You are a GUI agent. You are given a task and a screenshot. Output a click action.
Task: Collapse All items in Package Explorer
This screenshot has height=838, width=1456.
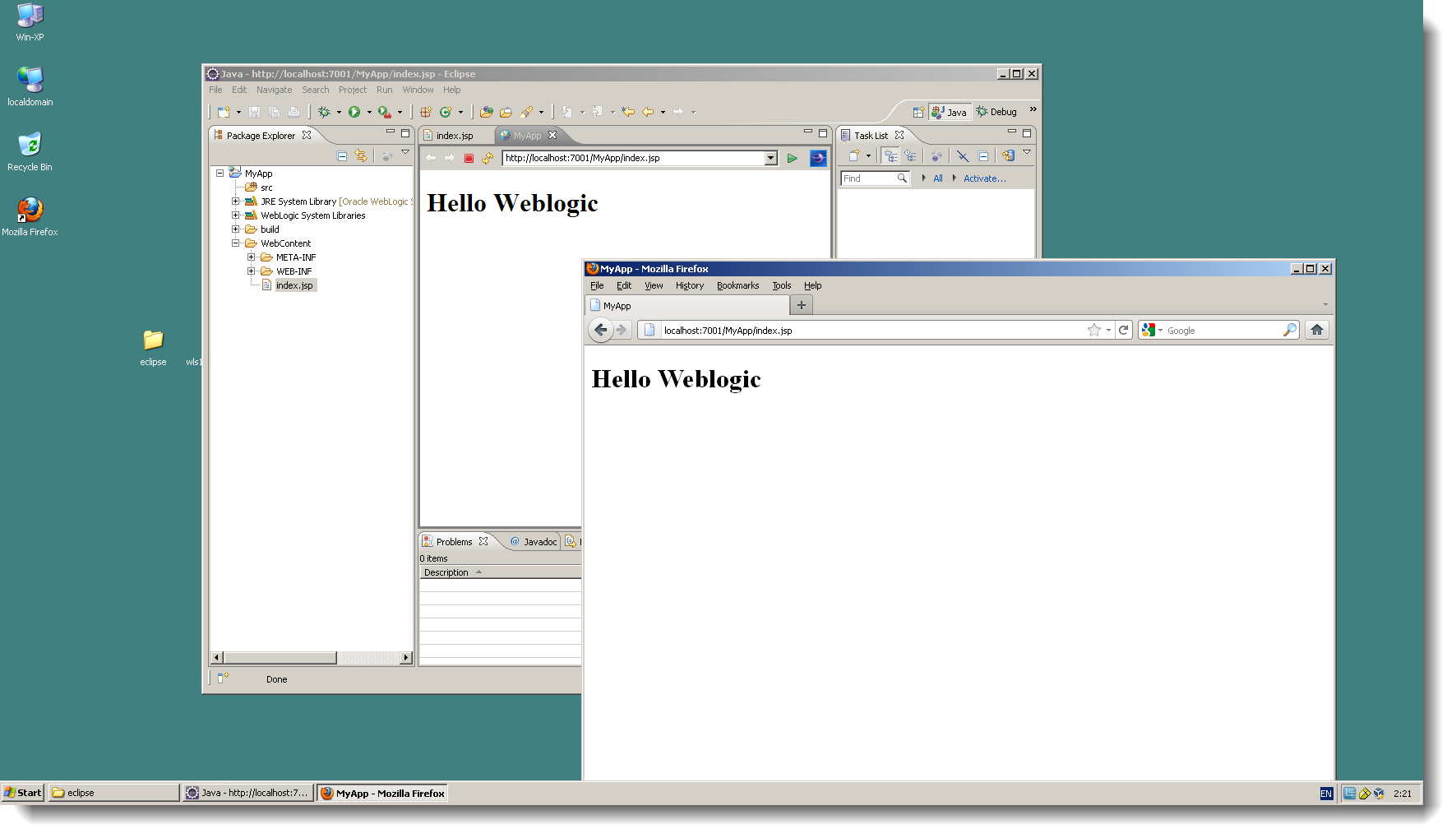343,155
